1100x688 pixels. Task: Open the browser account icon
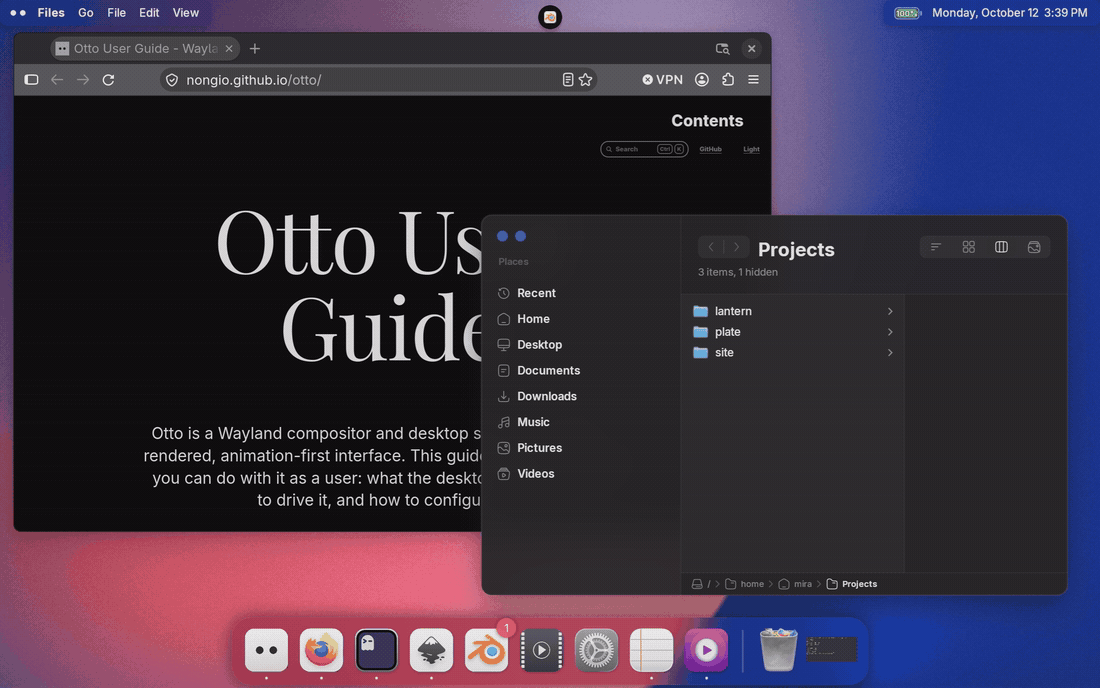pyautogui.click(x=702, y=79)
